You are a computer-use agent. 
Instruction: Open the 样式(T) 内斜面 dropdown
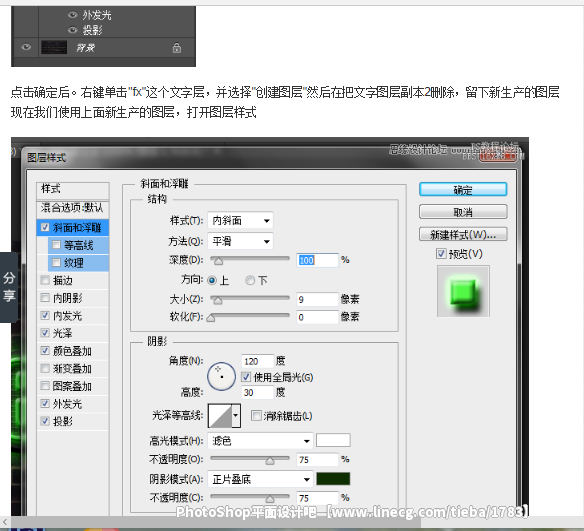tap(240, 220)
